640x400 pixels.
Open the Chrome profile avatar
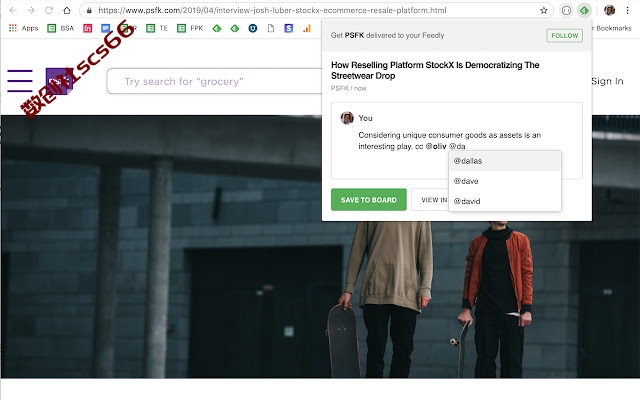609,11
